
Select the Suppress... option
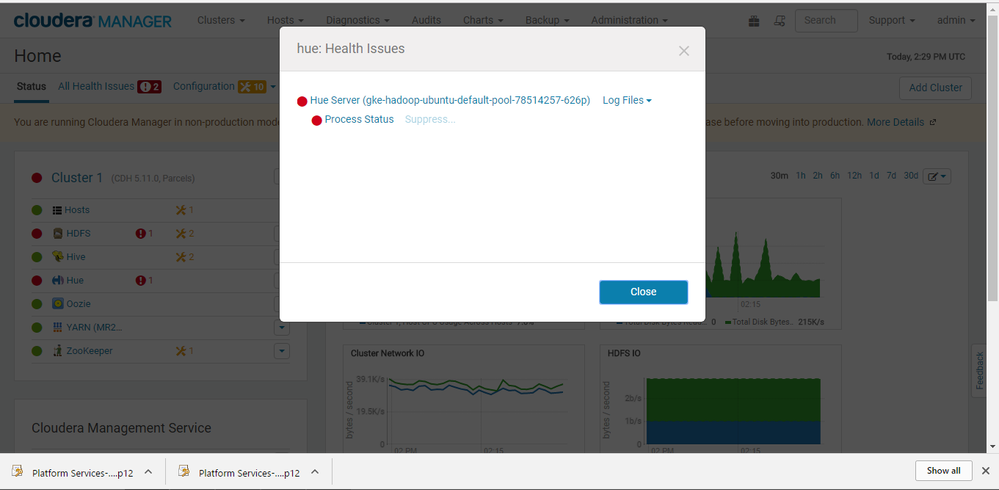pos(430,119)
